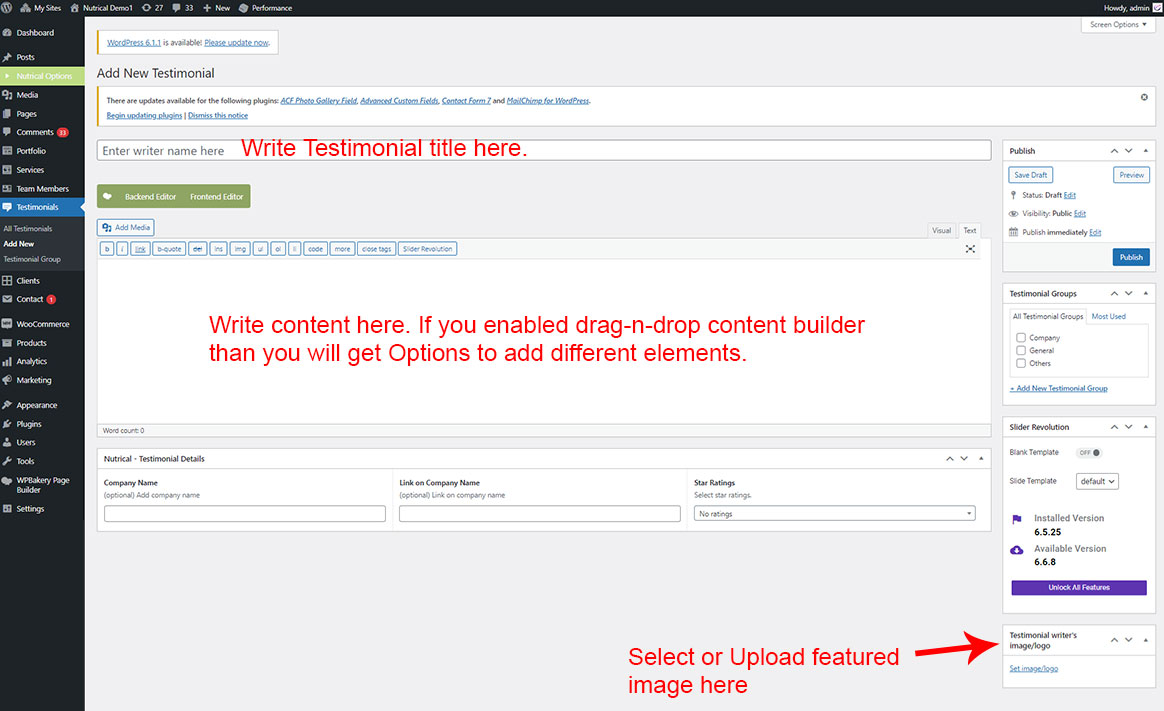Open the Plugins sidebar menu
Image resolution: width=1164 pixels, height=711 pixels.
point(29,424)
